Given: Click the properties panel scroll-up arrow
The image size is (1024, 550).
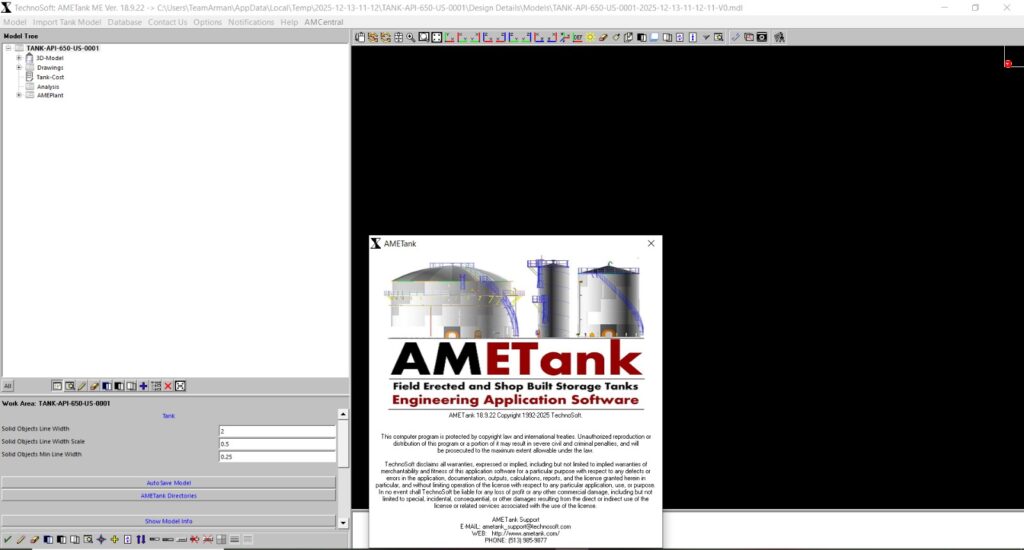Looking at the screenshot, I should coord(343,415).
